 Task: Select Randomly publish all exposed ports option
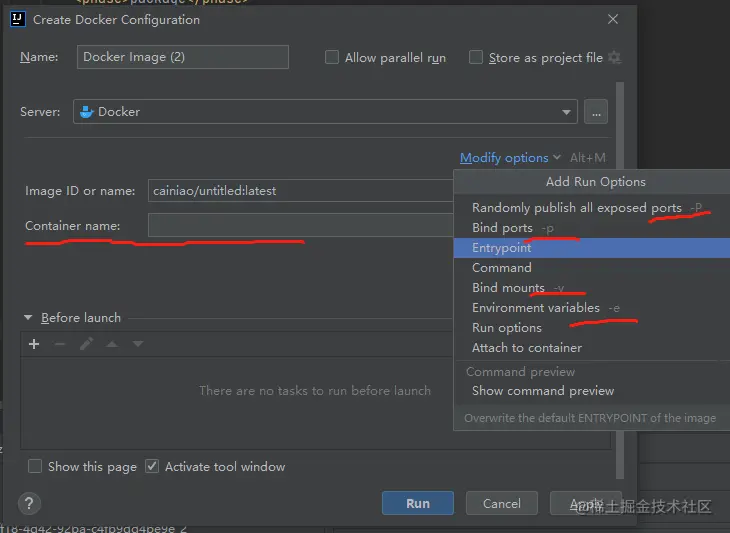[592, 208]
